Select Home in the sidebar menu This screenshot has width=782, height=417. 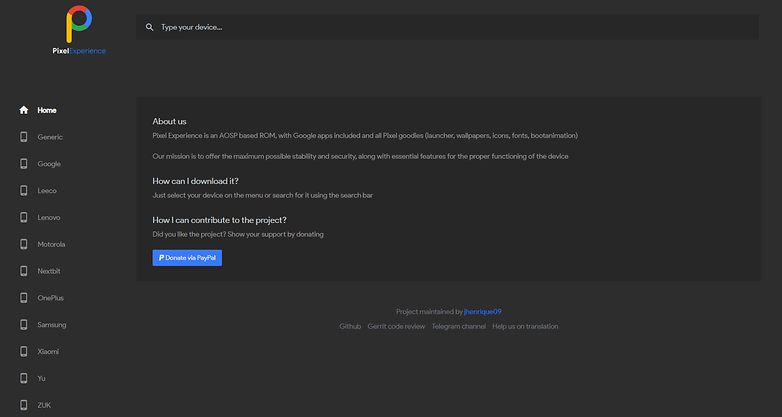[x=47, y=110]
